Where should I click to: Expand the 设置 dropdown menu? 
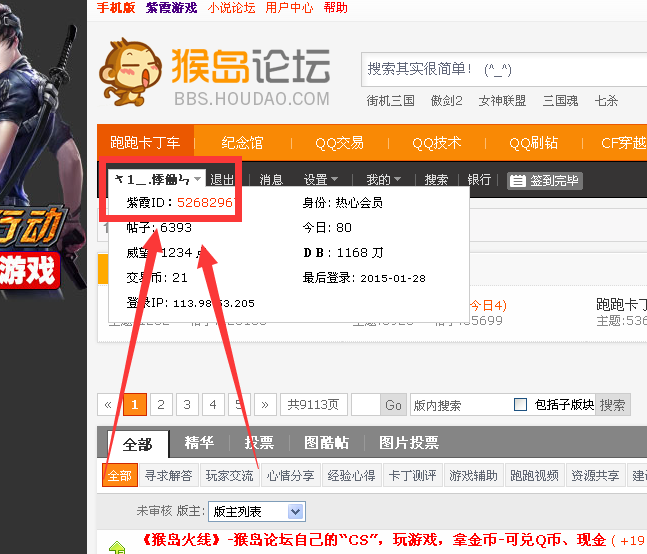coord(321,179)
